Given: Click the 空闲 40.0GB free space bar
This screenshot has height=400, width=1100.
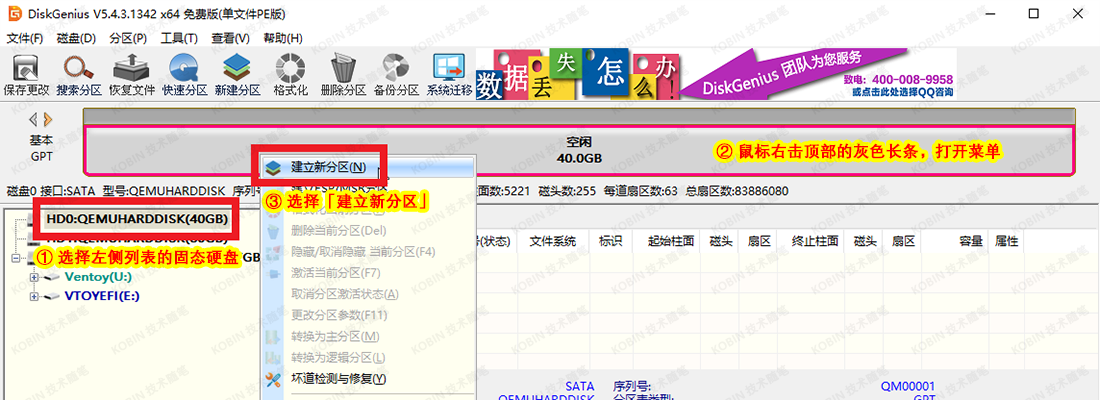Looking at the screenshot, I should (x=579, y=149).
